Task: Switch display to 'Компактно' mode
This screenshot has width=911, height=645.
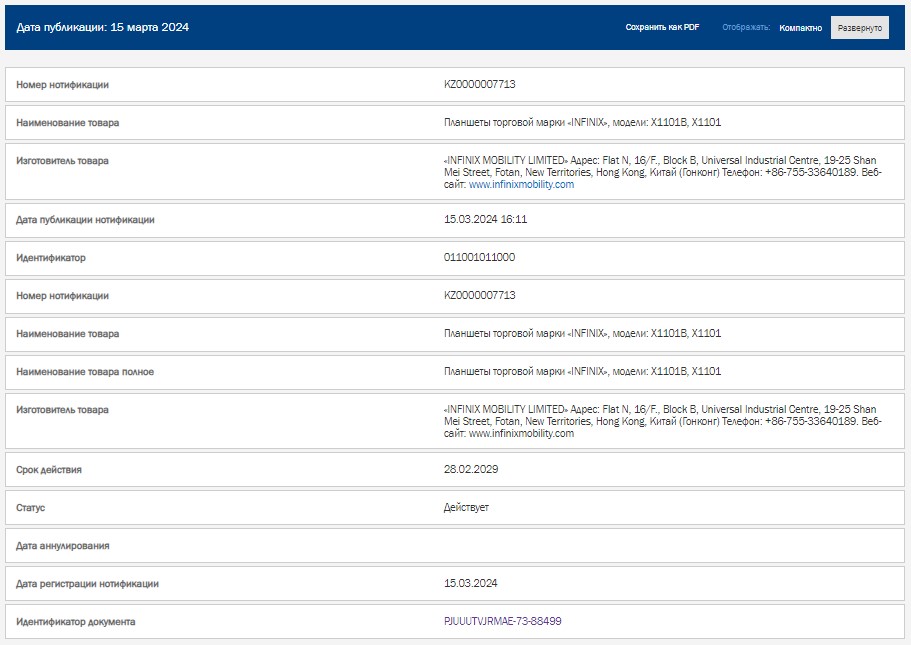Action: 801,28
